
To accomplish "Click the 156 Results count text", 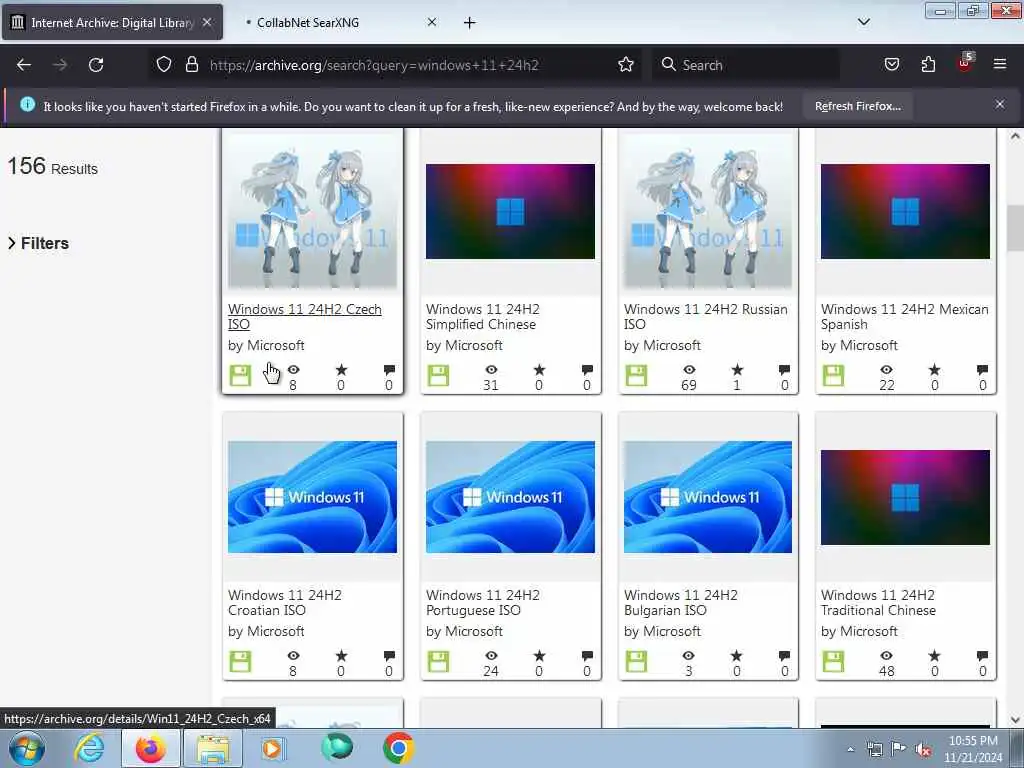I will pos(52,167).
